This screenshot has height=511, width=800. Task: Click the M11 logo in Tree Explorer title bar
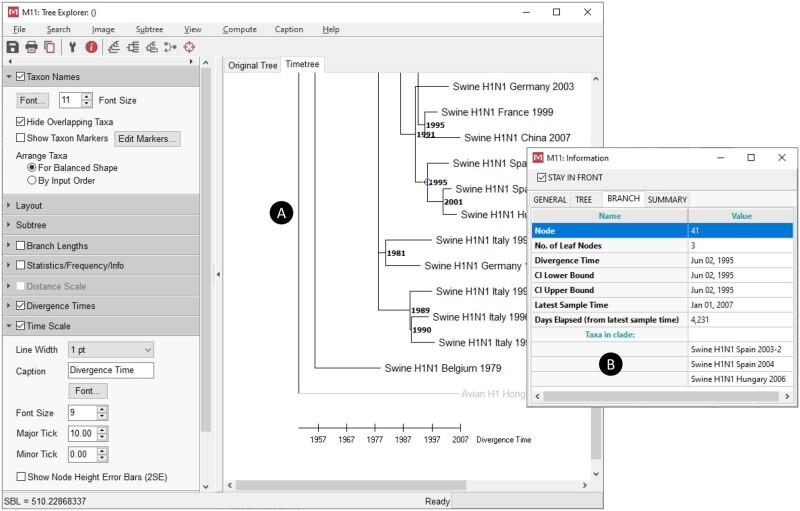pyautogui.click(x=12, y=11)
